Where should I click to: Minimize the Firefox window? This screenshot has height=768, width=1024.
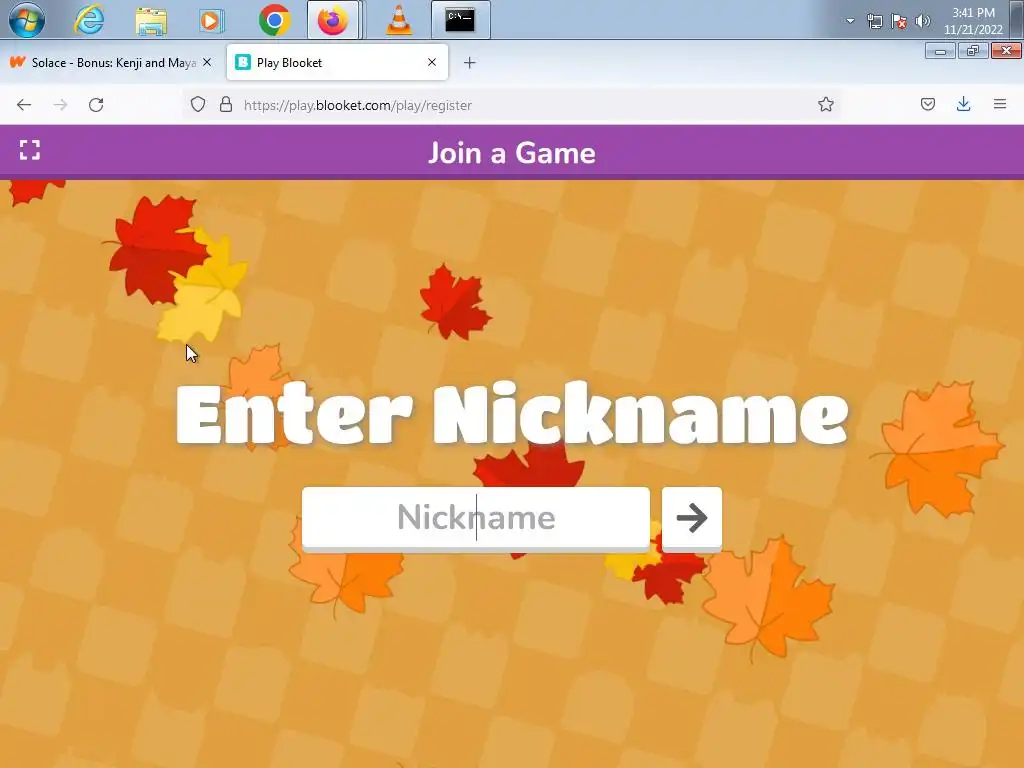point(940,51)
